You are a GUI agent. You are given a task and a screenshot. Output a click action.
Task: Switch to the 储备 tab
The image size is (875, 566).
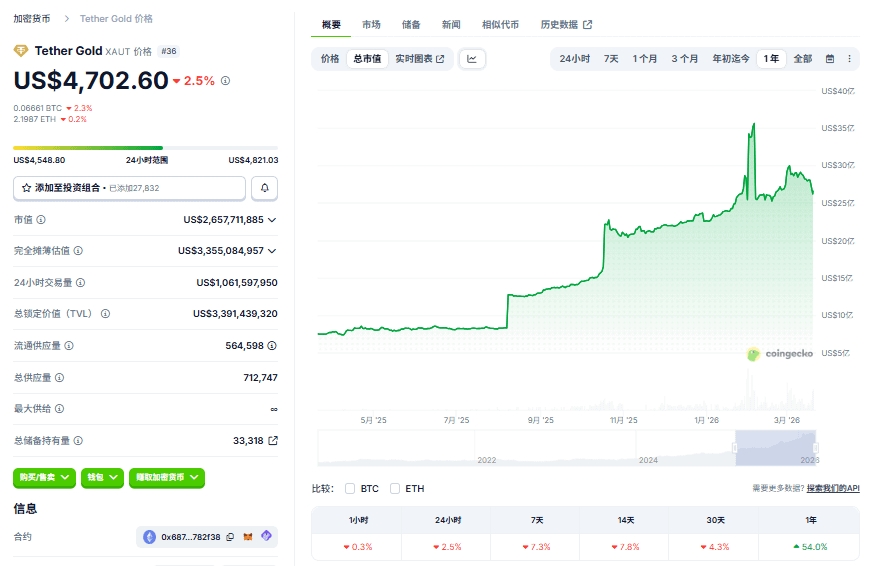click(411, 25)
